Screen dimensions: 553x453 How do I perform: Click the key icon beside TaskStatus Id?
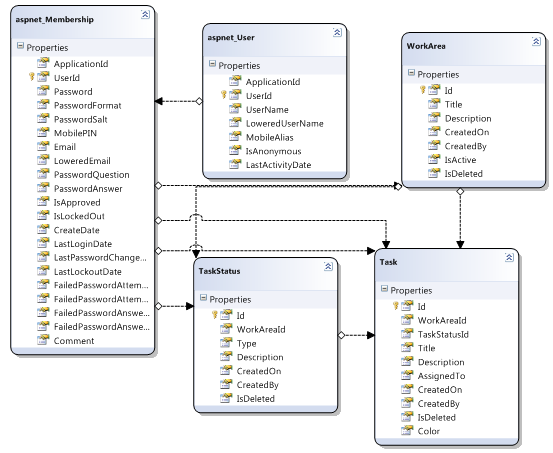(214, 314)
